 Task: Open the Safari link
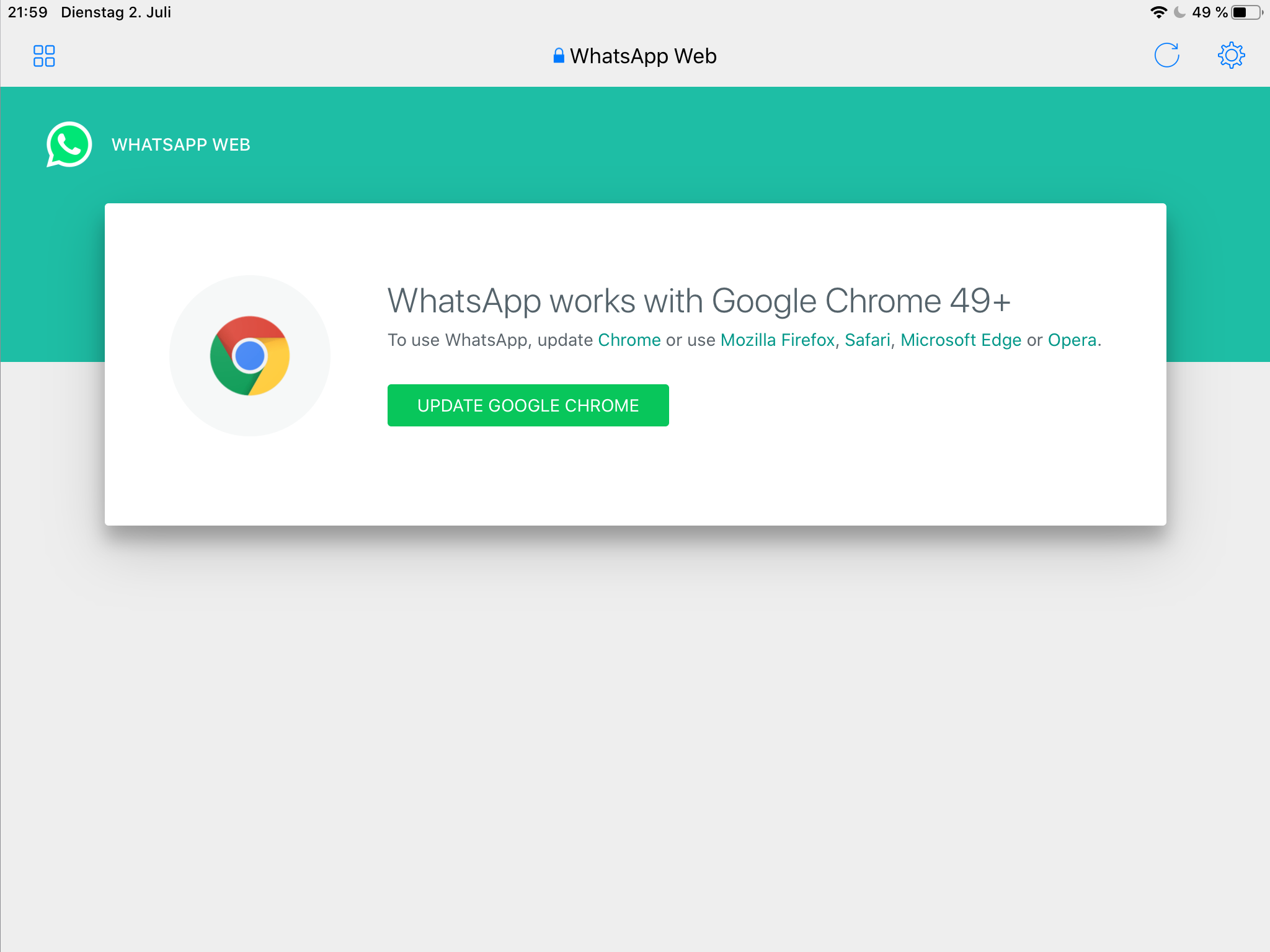[867, 340]
